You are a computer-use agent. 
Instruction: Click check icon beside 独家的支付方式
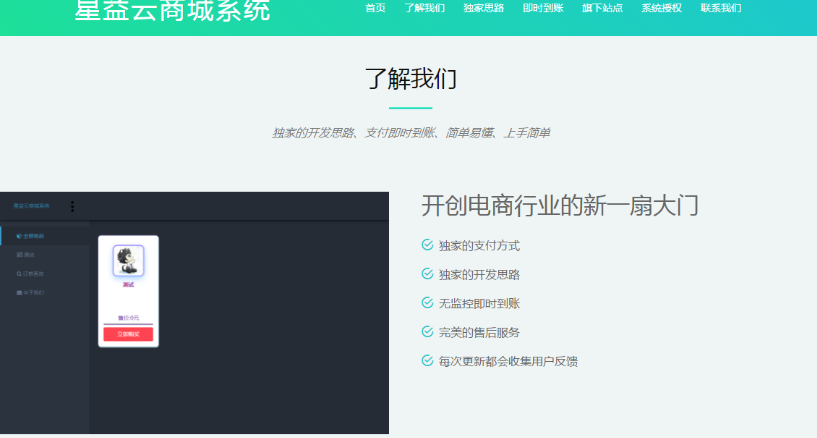point(427,245)
